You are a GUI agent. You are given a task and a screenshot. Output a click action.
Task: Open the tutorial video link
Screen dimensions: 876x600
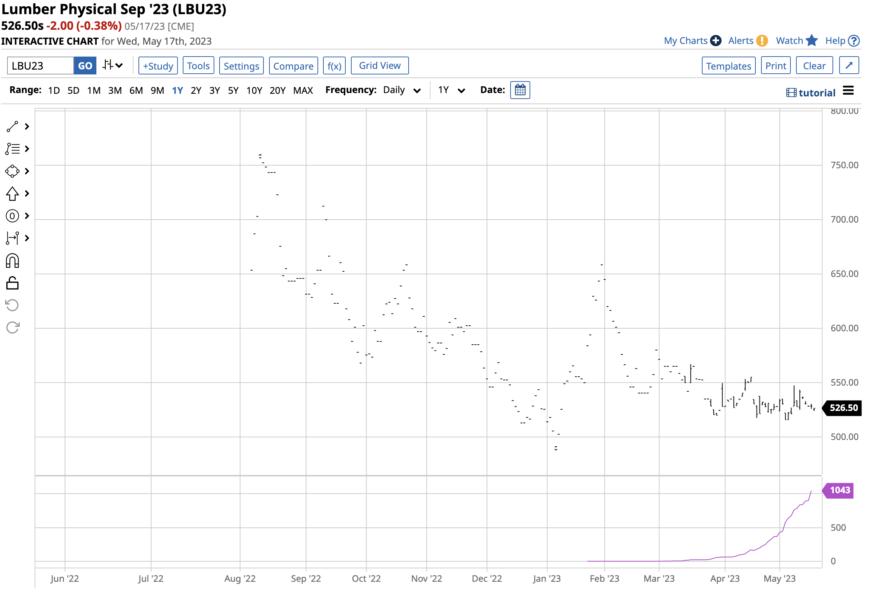coord(811,93)
